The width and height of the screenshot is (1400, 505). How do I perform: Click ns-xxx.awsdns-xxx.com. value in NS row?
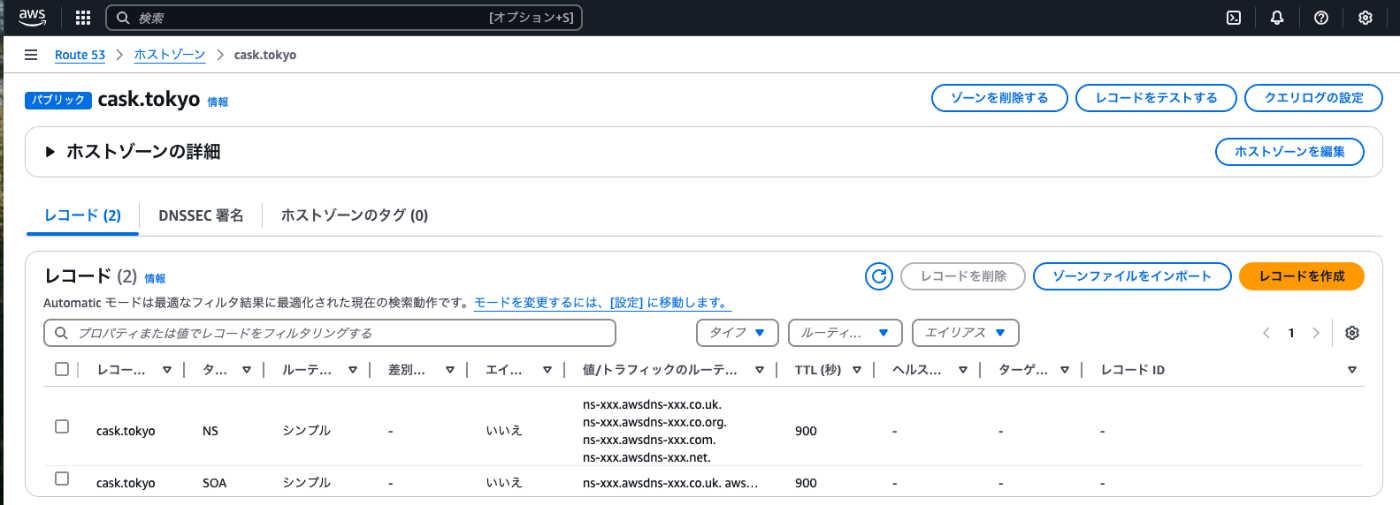[649, 439]
